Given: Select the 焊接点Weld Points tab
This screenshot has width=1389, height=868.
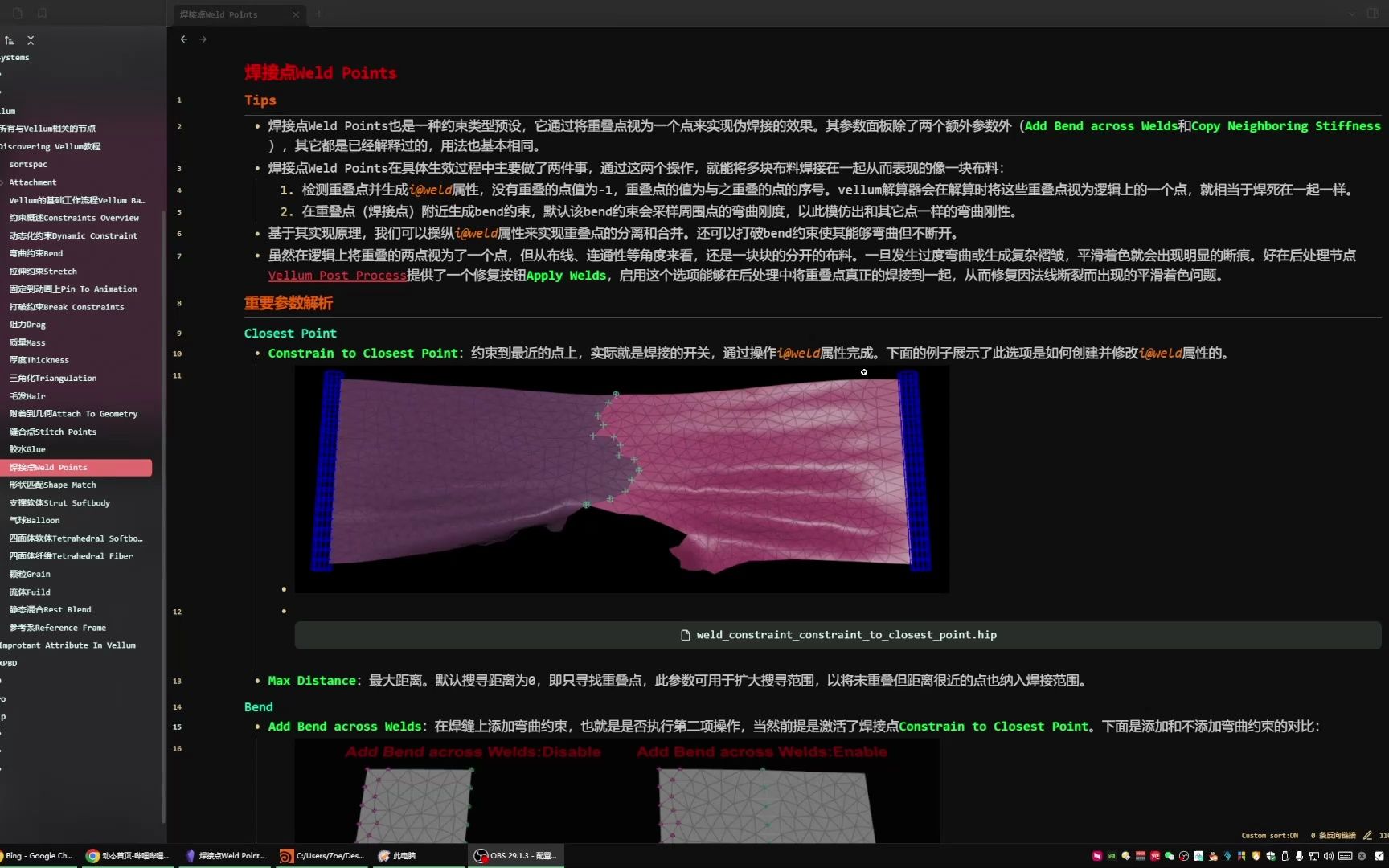Looking at the screenshot, I should (239, 14).
